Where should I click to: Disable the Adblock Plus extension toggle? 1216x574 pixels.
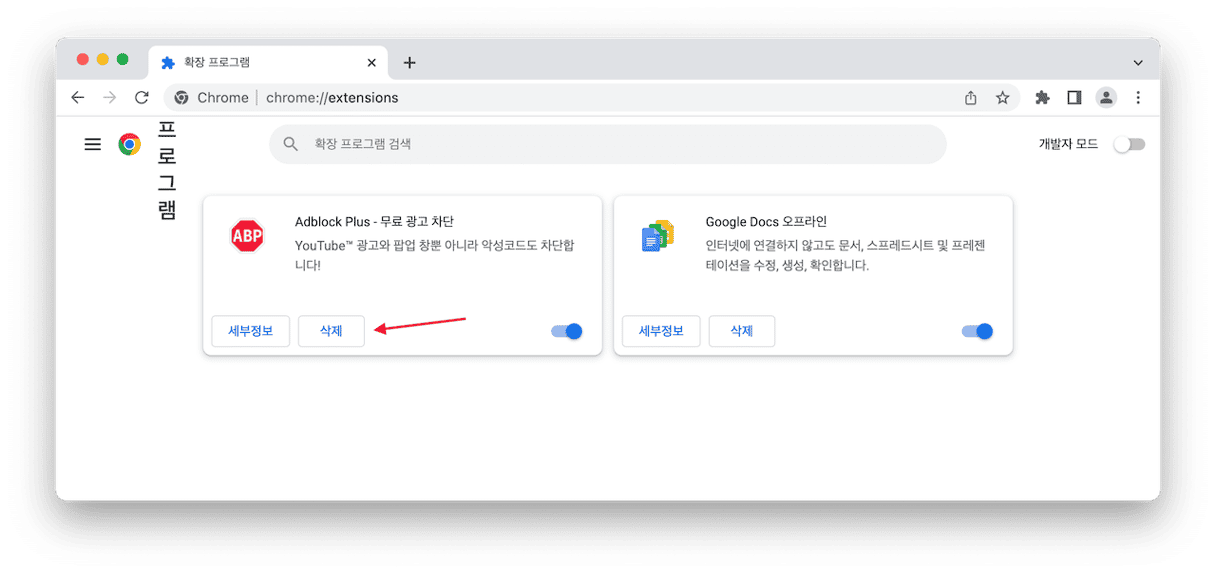[x=567, y=331]
